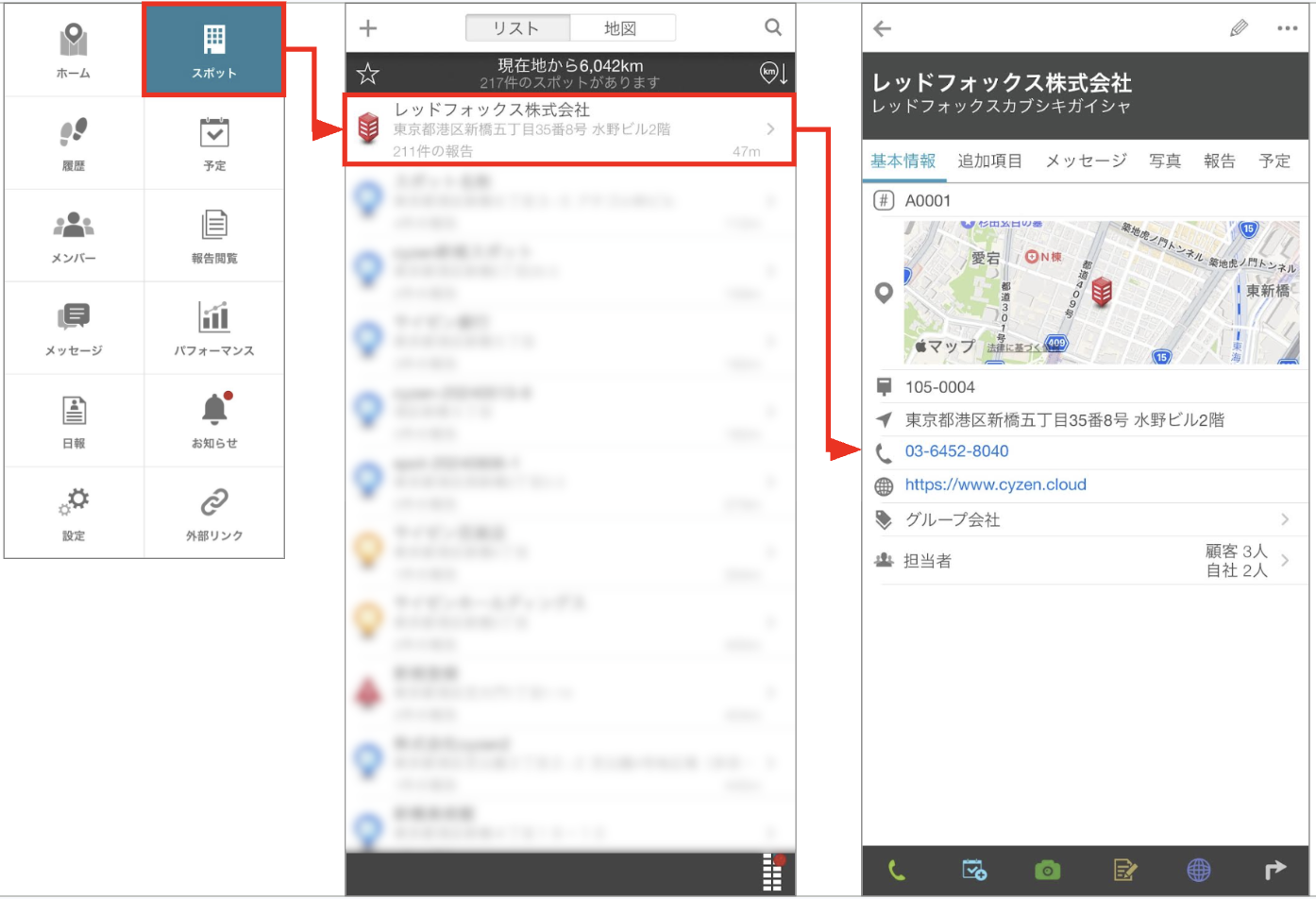Open the https://www.cyzen.cloud link

tap(996, 484)
